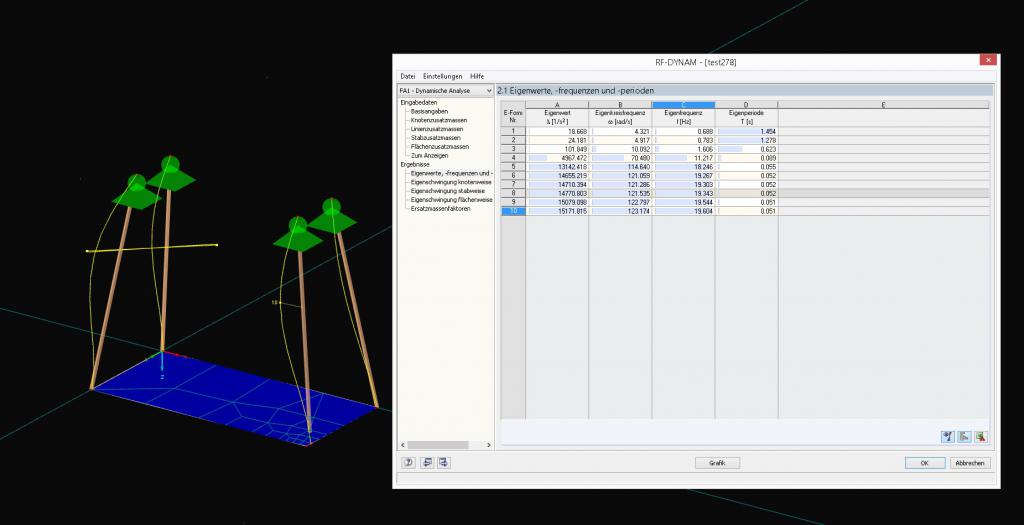The image size is (1024, 525).
Task: Go to the next table icon button
Action: coord(443,462)
